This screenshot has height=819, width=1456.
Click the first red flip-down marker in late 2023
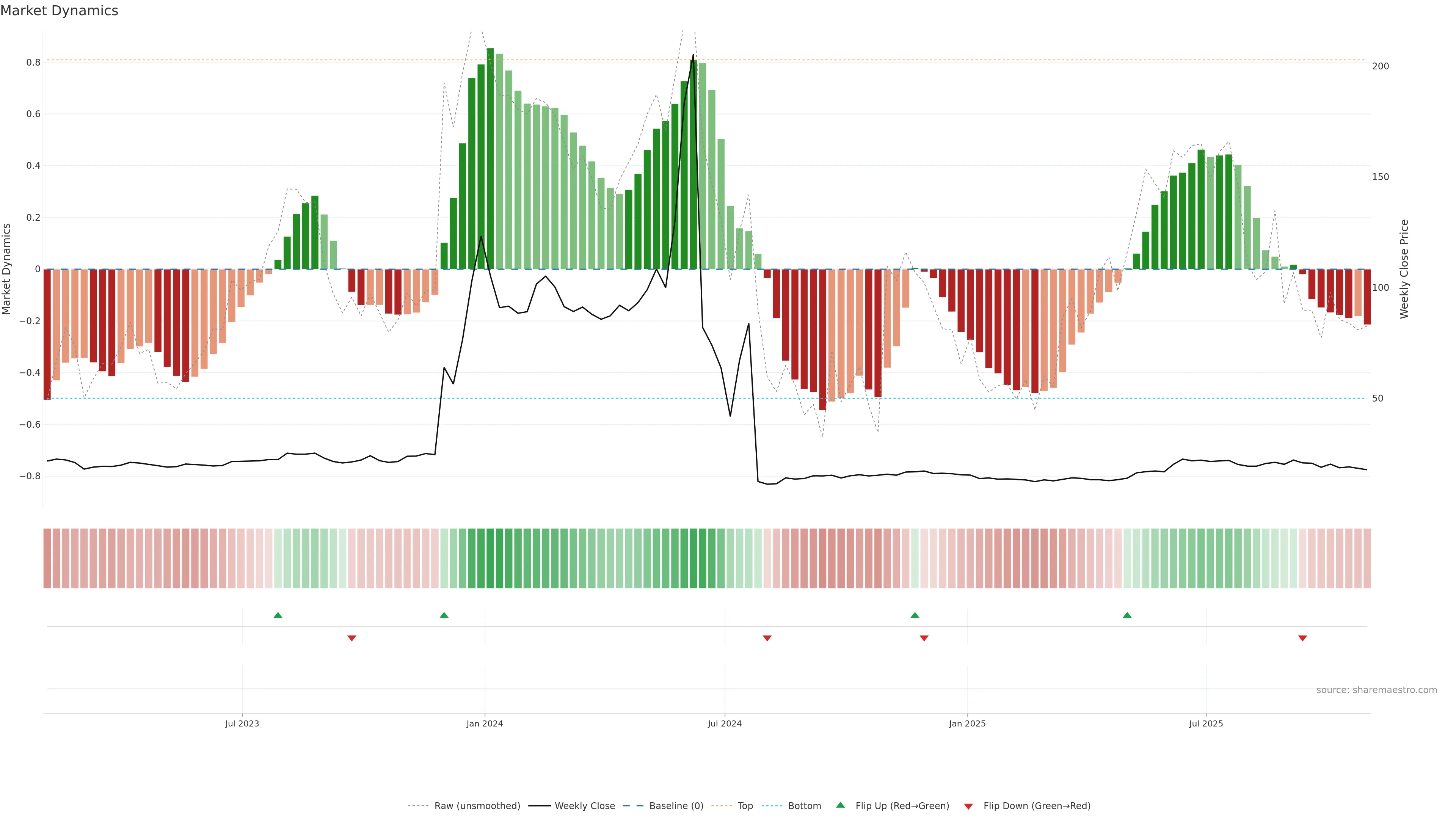pyautogui.click(x=351, y=638)
